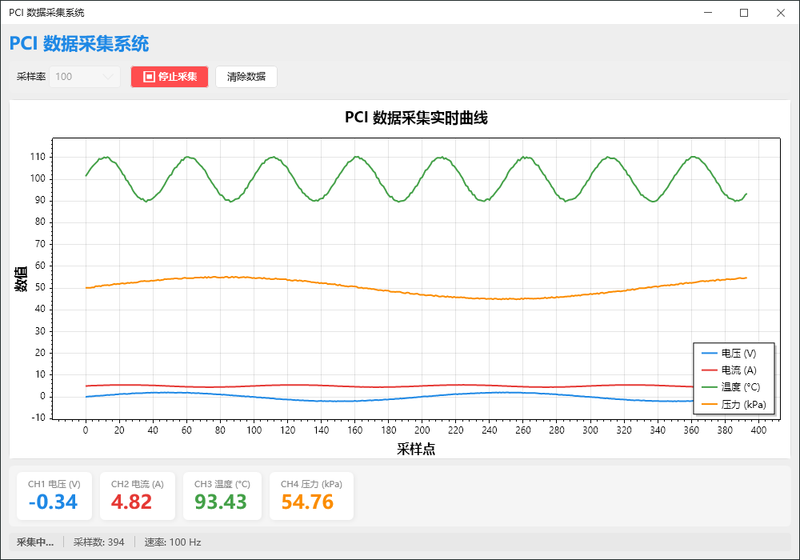Click the blue 电压 (V) legend line swatch

click(x=709, y=353)
